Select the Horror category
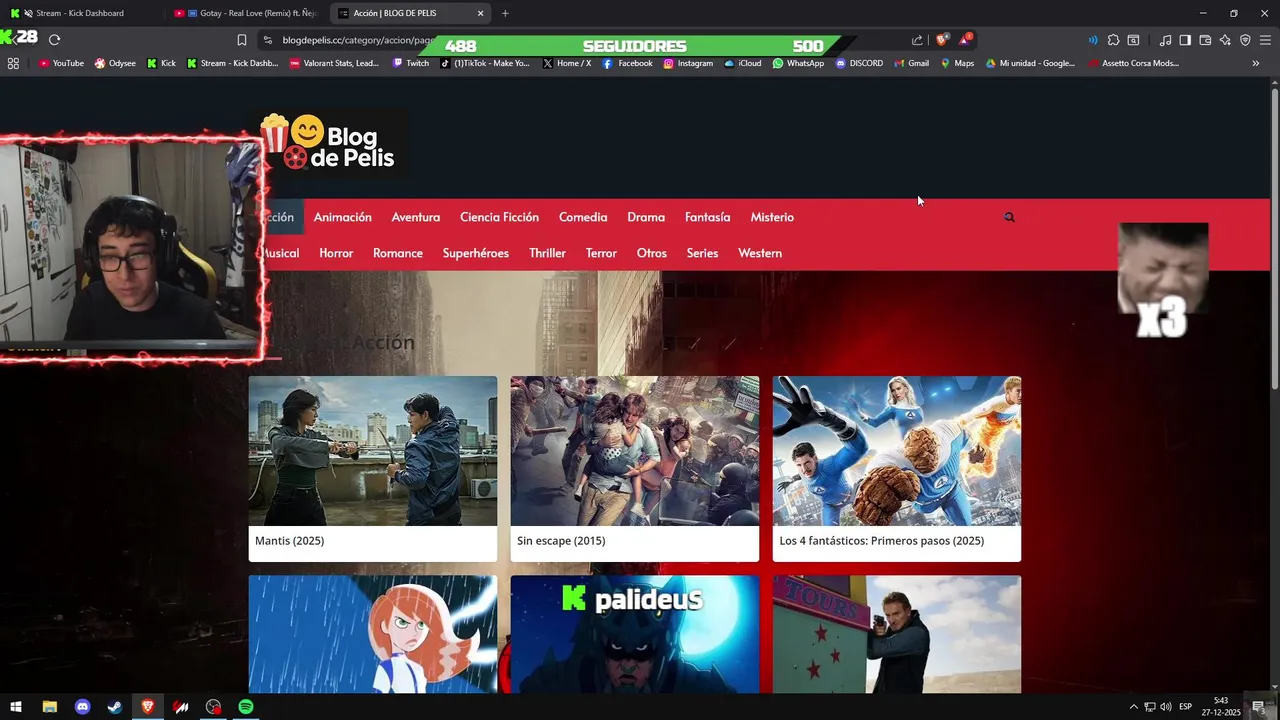 click(336, 253)
